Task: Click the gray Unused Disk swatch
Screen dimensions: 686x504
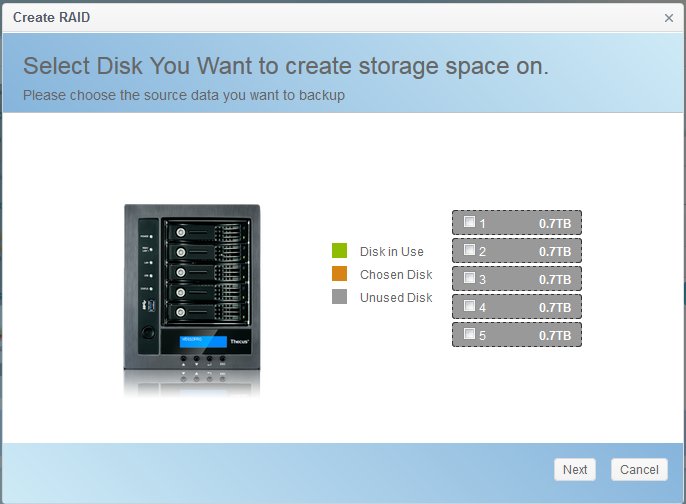Action: tap(339, 297)
